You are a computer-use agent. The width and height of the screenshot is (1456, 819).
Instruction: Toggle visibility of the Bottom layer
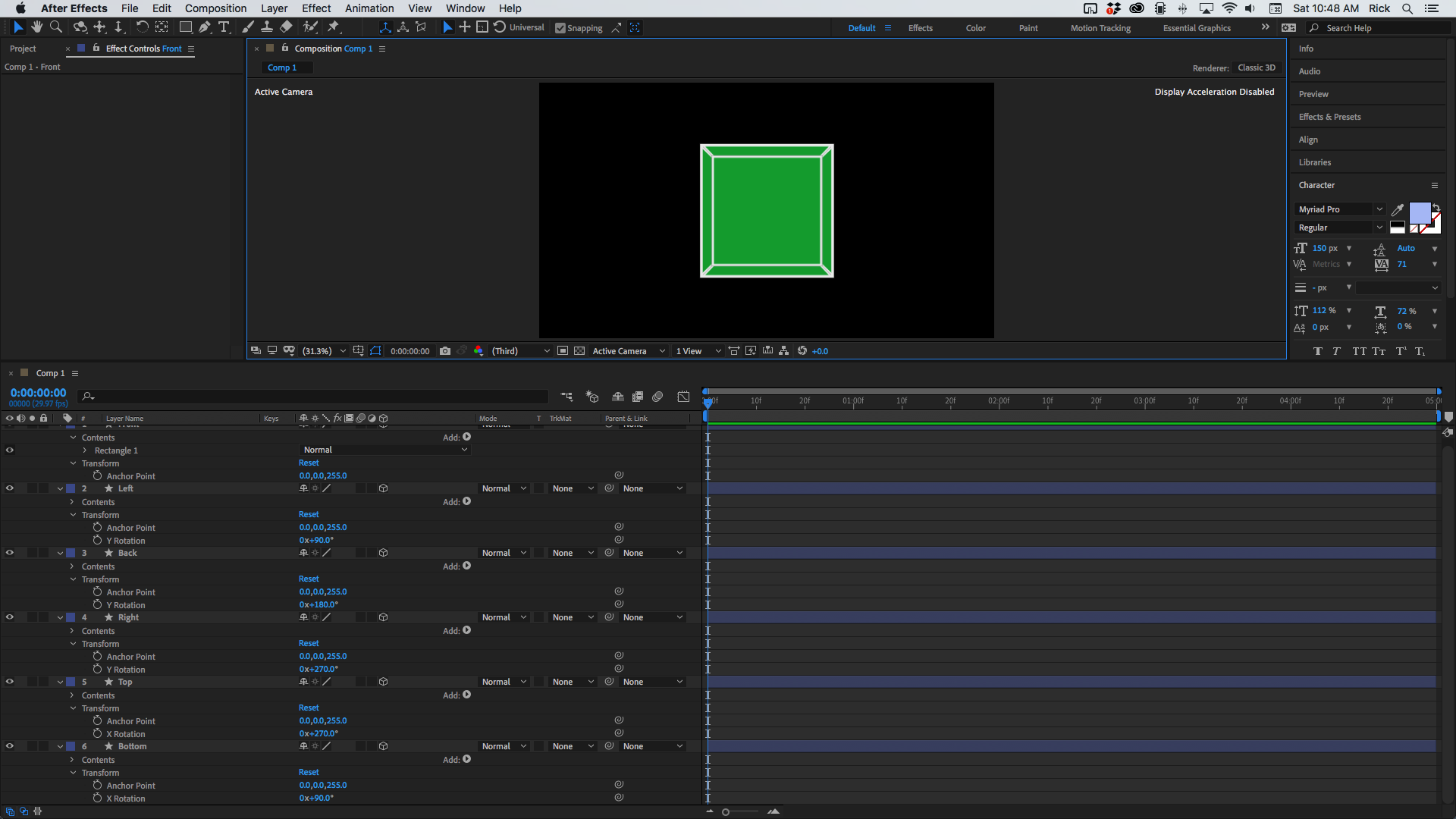point(10,745)
